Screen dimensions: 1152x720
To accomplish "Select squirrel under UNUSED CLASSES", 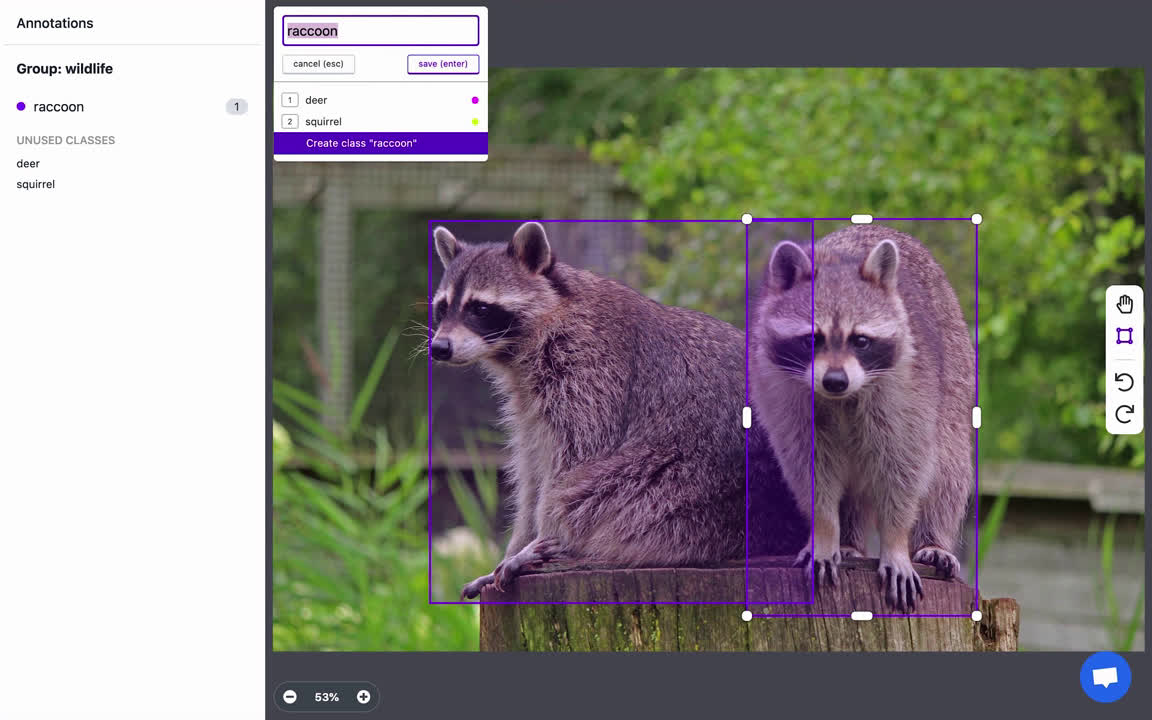I will (35, 184).
